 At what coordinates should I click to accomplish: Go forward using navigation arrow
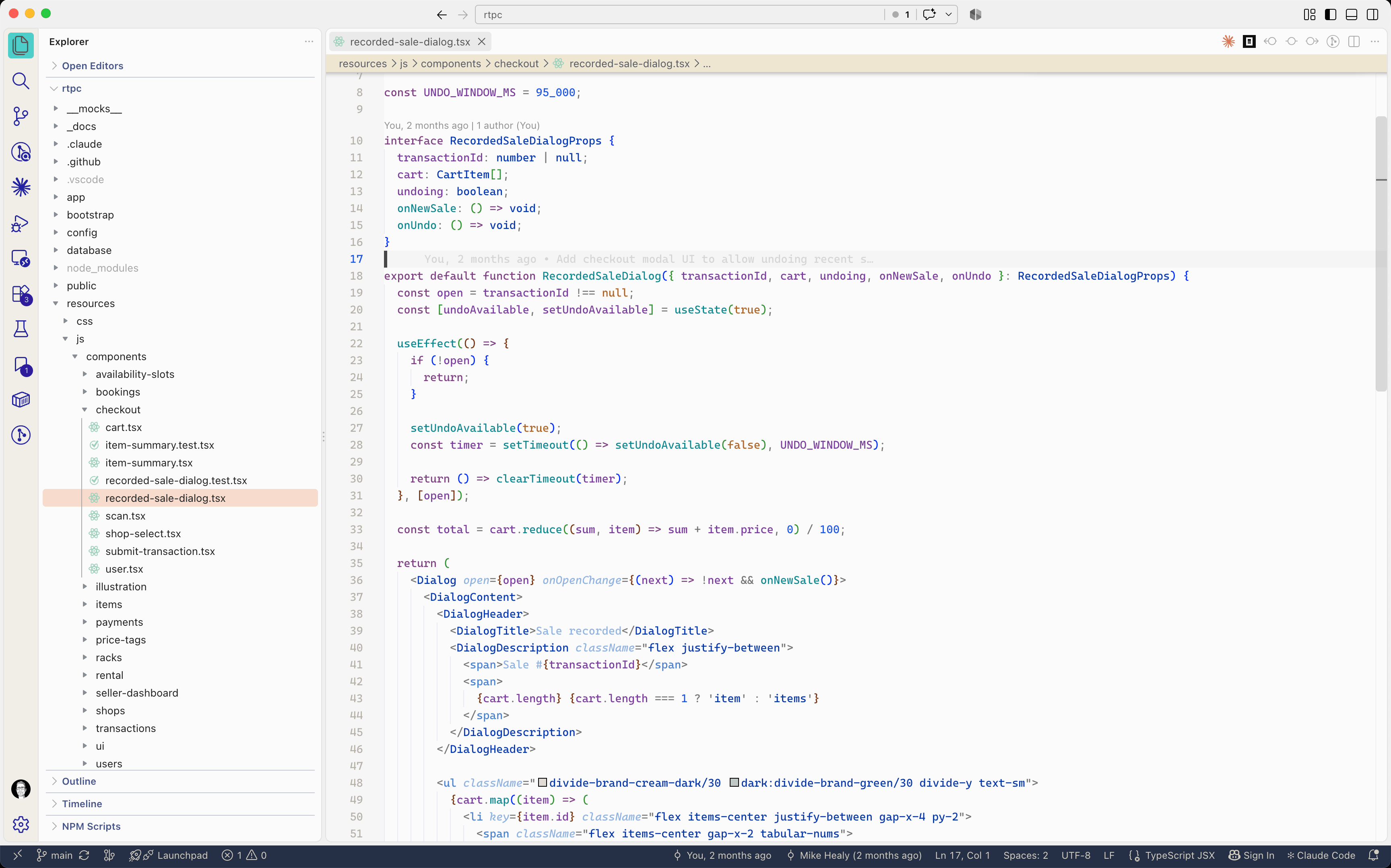click(463, 15)
